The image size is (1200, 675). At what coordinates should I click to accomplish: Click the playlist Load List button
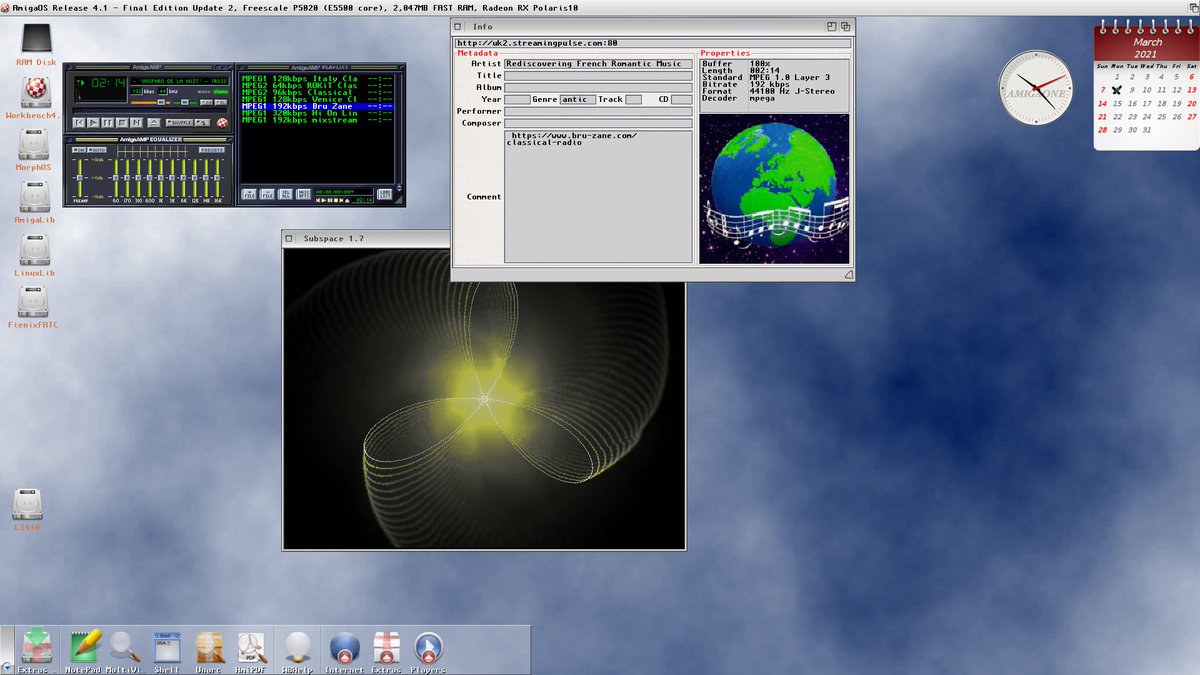(x=384, y=194)
